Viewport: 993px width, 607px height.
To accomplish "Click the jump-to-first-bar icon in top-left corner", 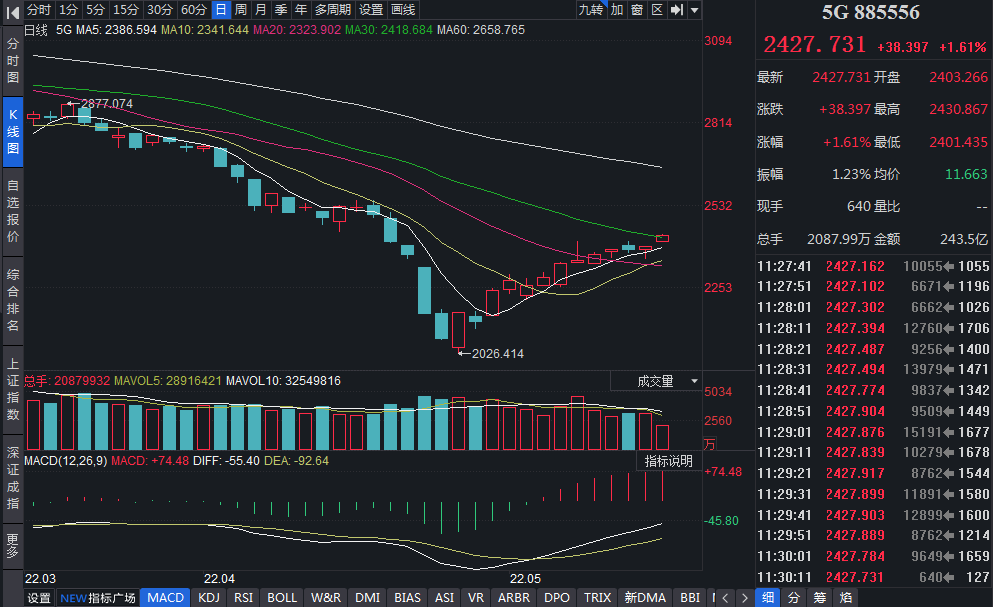I will point(12,10).
